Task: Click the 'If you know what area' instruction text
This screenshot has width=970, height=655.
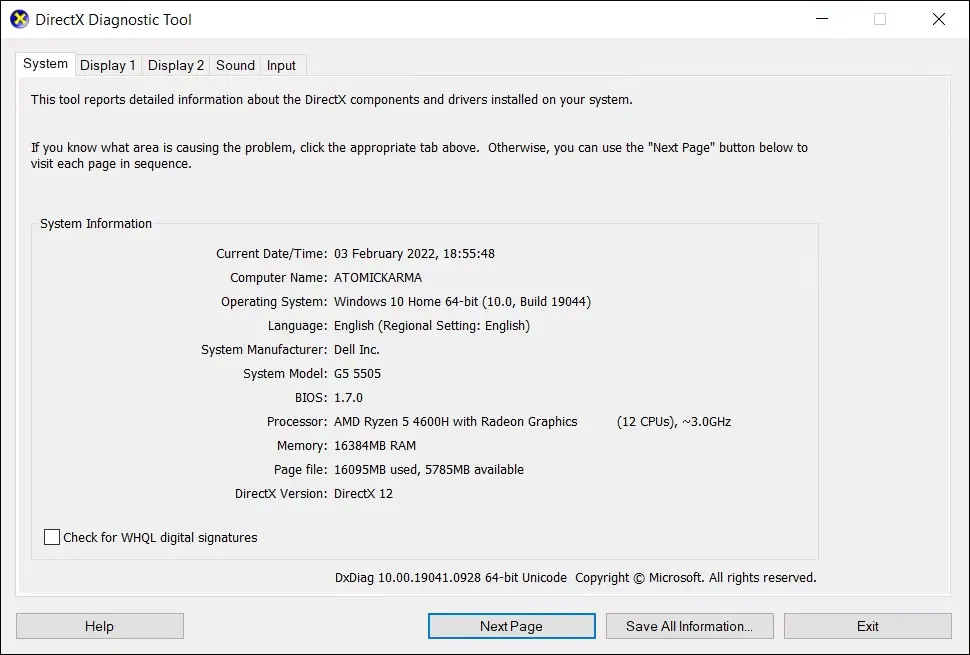Action: (419, 155)
